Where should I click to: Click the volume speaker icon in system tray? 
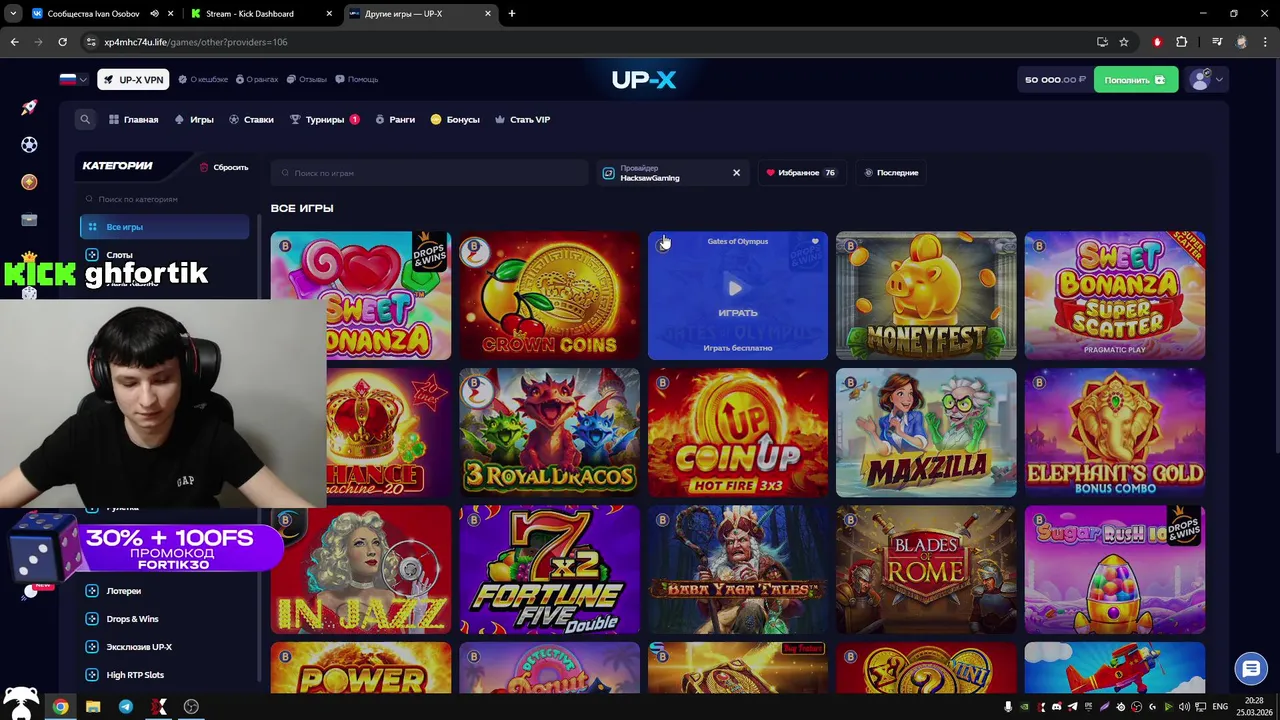[x=1184, y=707]
